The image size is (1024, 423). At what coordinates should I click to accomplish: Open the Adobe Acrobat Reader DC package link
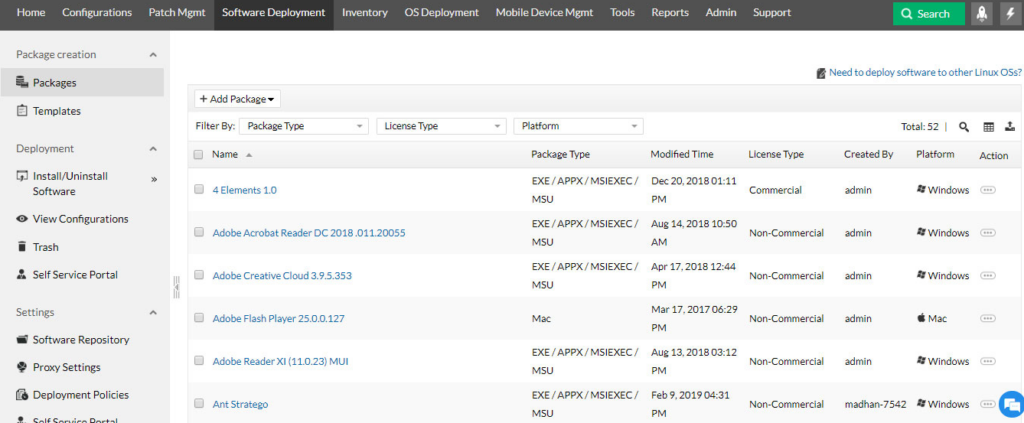click(309, 232)
